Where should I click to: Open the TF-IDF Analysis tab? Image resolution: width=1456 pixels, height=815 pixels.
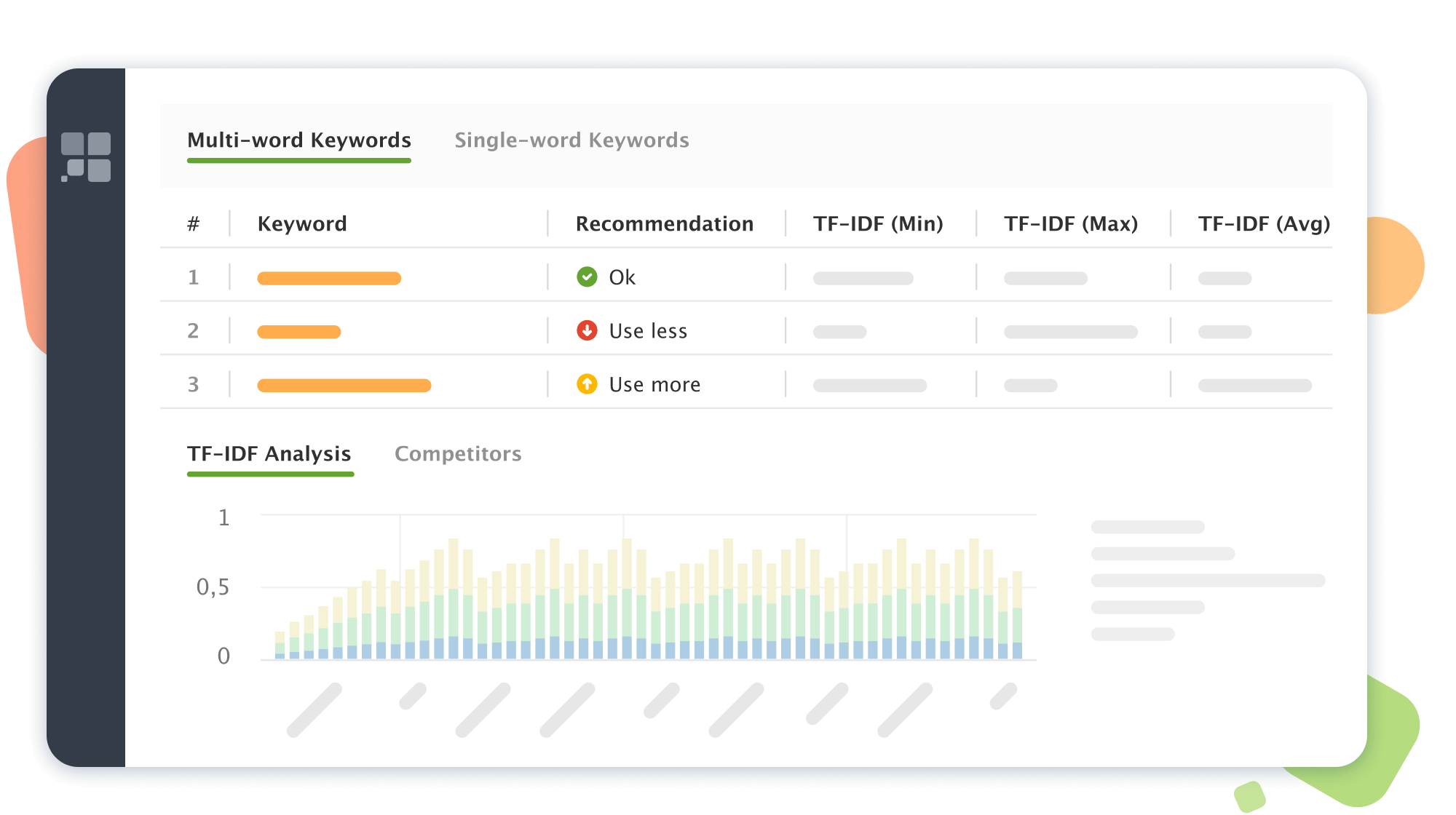pos(269,453)
